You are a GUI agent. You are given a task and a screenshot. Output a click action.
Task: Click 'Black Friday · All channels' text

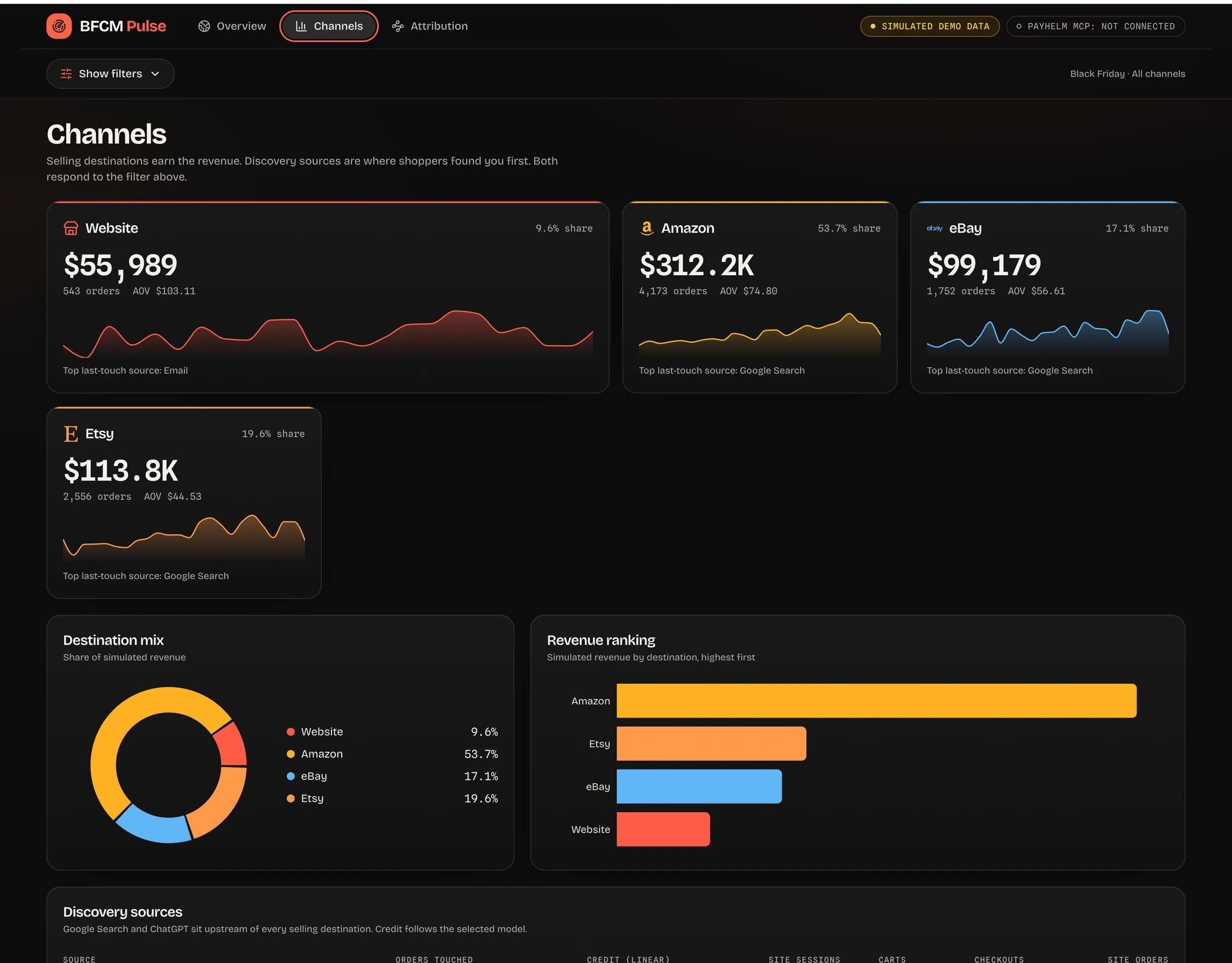tap(1127, 74)
